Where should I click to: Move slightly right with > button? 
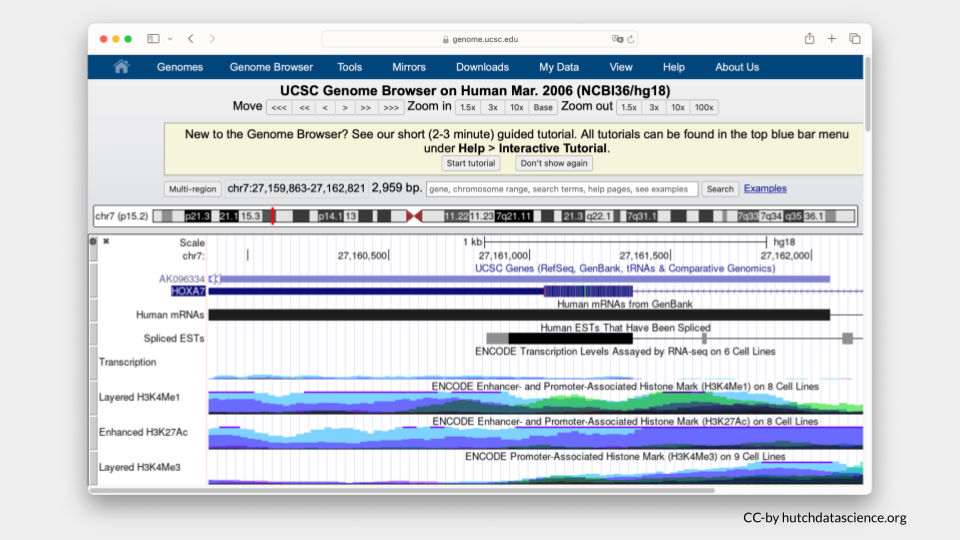(345, 107)
